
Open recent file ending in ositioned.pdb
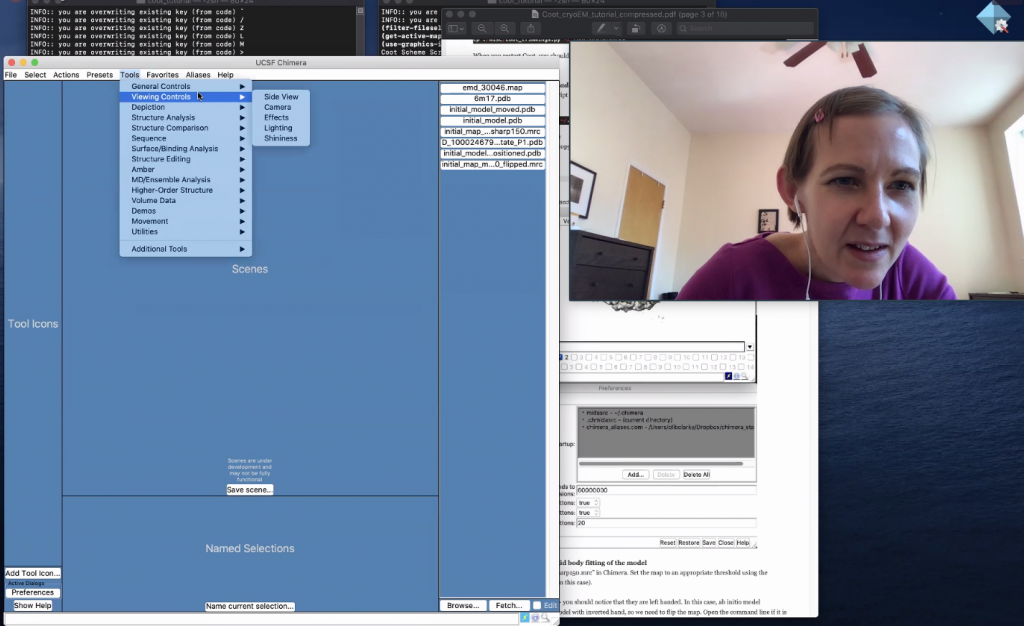click(492, 153)
